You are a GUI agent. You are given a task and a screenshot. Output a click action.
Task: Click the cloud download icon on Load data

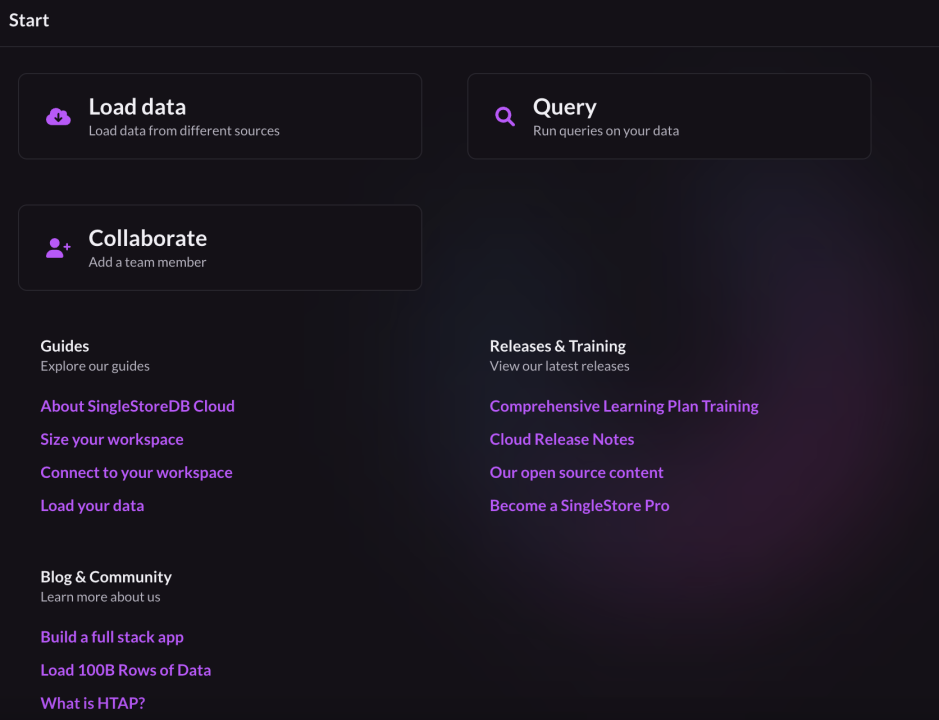[x=58, y=117]
